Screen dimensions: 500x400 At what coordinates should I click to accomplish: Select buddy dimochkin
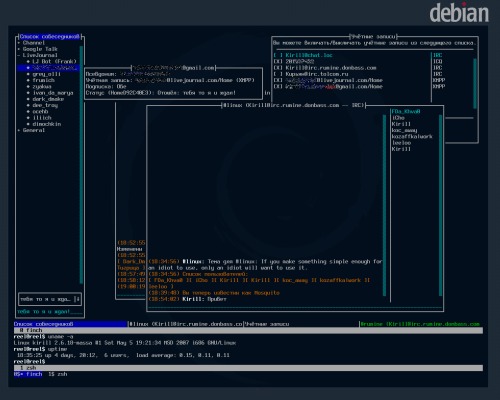tap(46, 124)
